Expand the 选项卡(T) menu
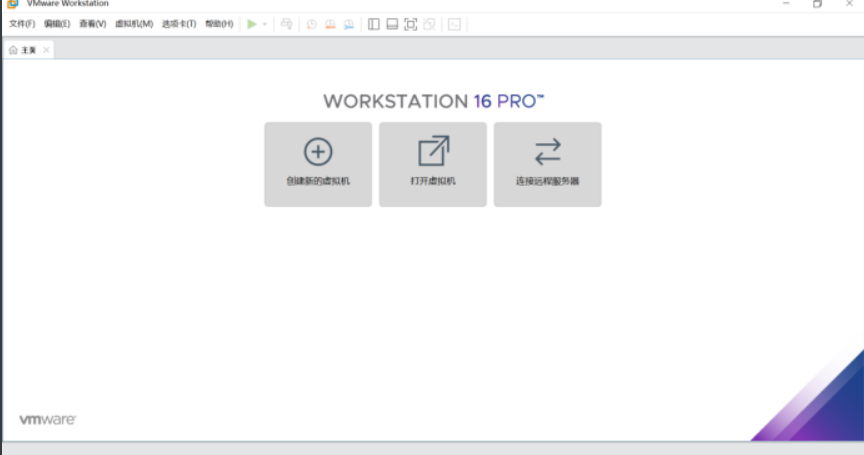864x455 pixels. point(179,24)
